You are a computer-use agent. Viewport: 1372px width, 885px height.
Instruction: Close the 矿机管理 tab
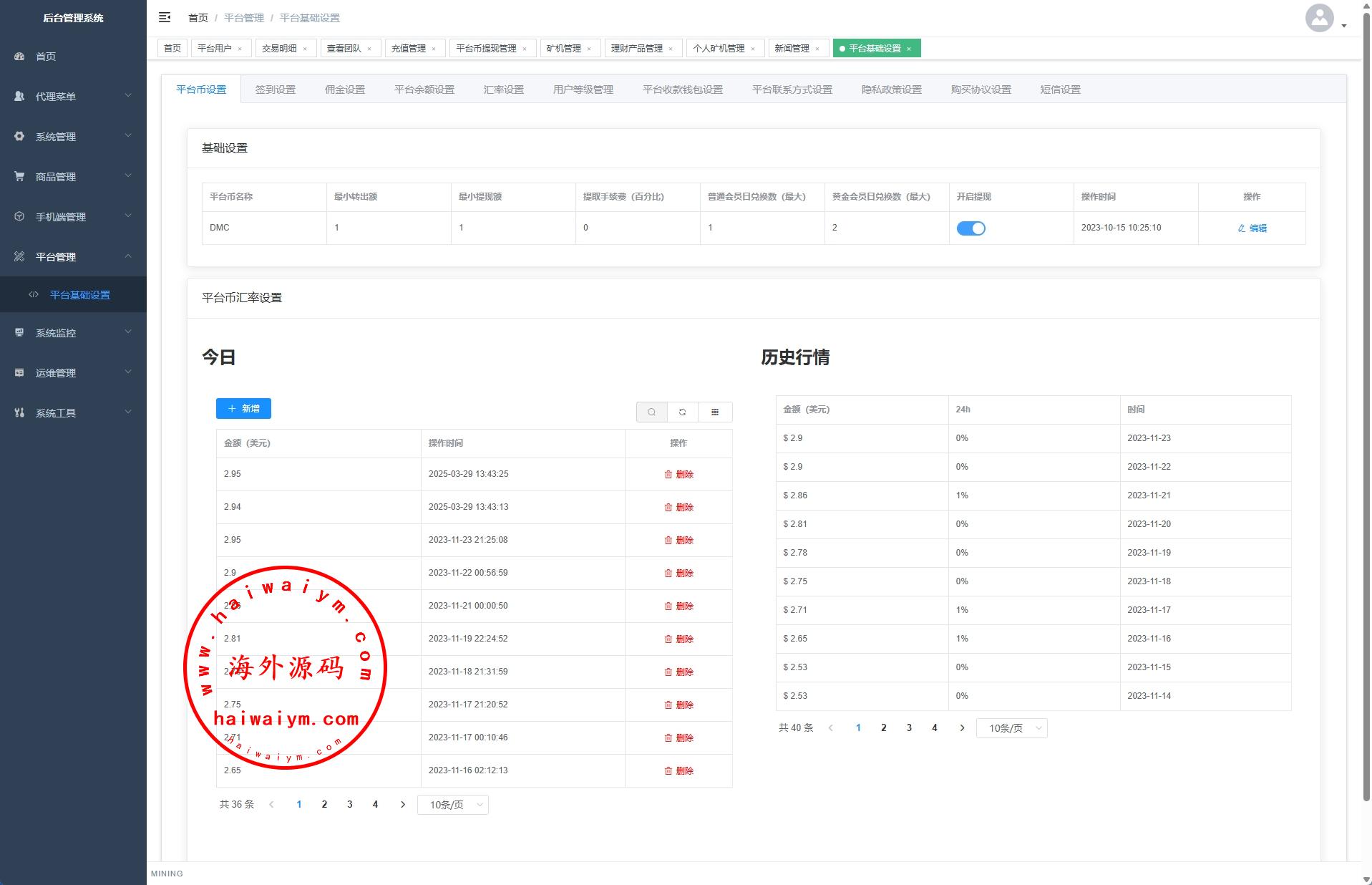pyautogui.click(x=589, y=49)
